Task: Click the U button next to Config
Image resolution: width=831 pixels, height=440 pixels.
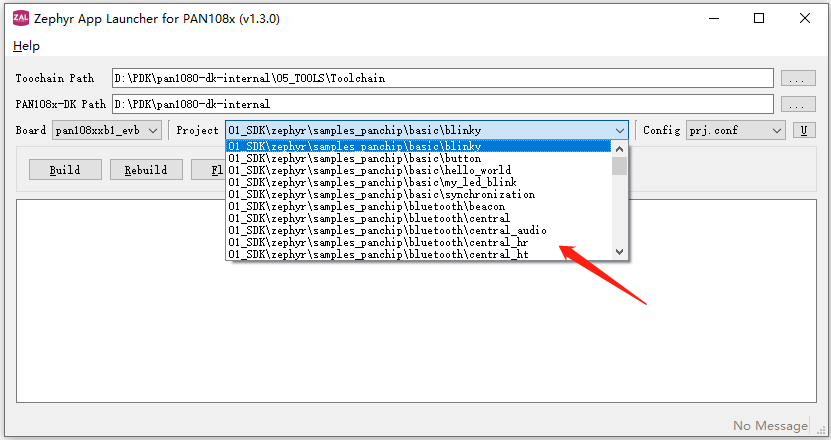Action: point(804,130)
